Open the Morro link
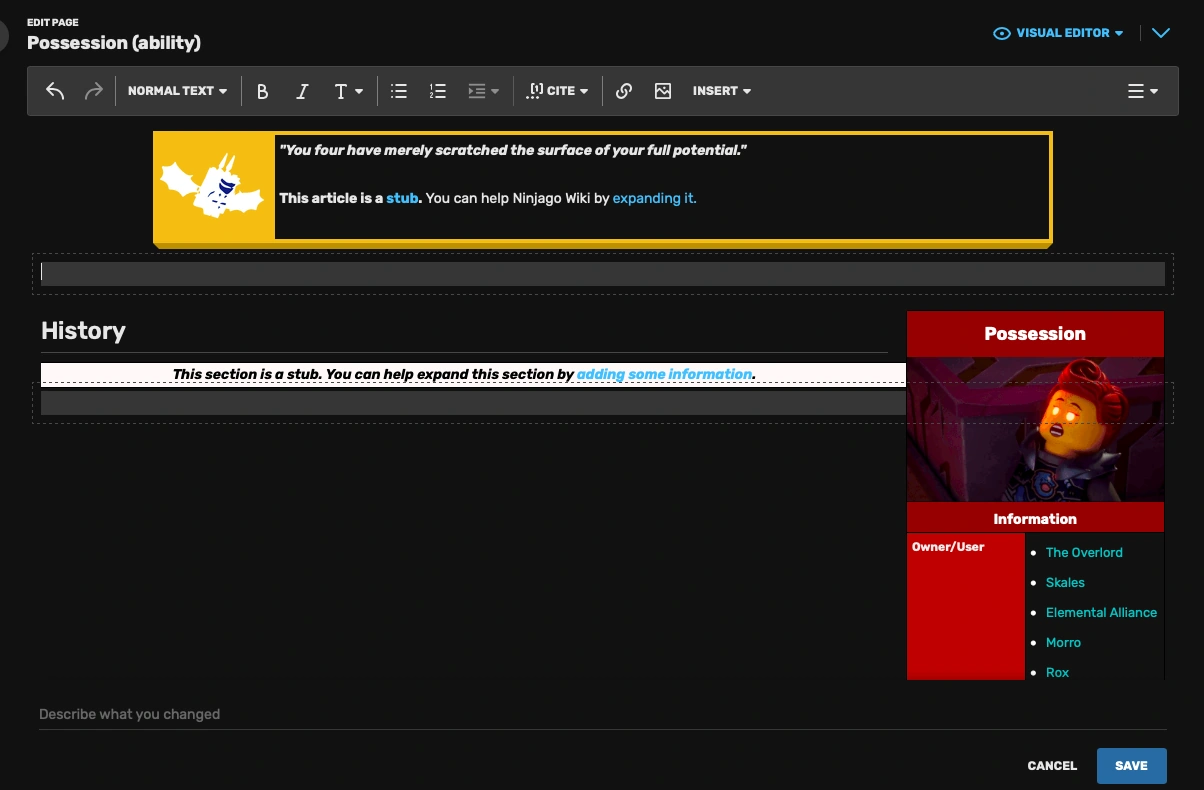The width and height of the screenshot is (1204, 790). [x=1063, y=642]
